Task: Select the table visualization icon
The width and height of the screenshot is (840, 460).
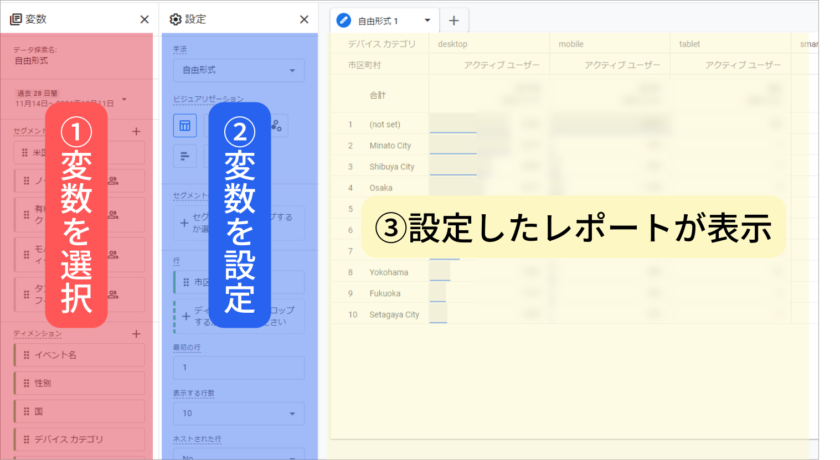Action: pyautogui.click(x=185, y=125)
